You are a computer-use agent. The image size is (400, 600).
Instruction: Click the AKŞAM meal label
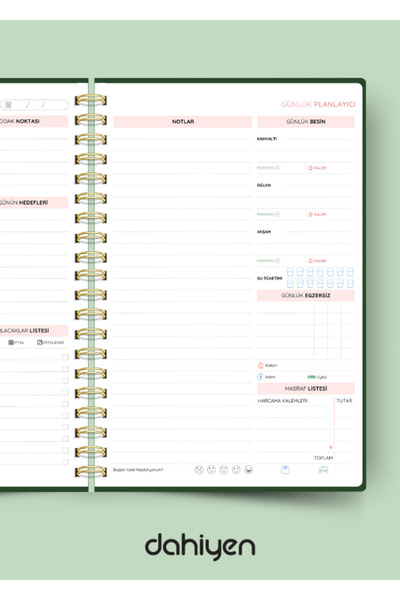point(264,232)
